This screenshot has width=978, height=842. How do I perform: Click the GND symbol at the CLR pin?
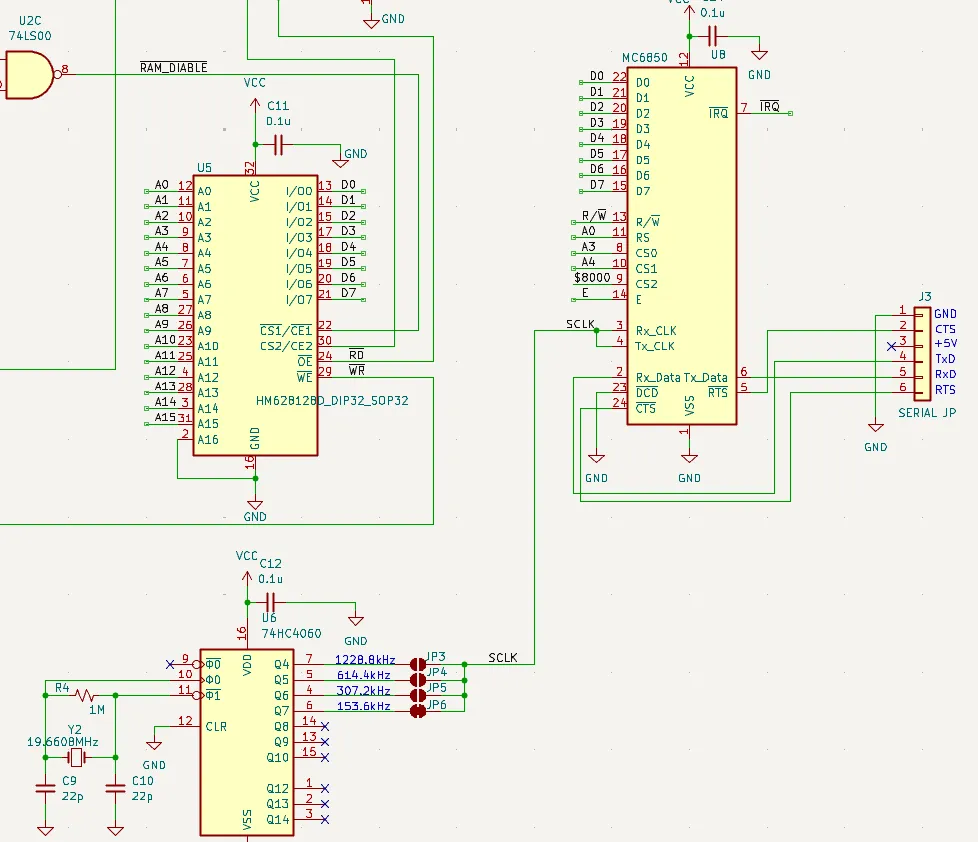(154, 745)
